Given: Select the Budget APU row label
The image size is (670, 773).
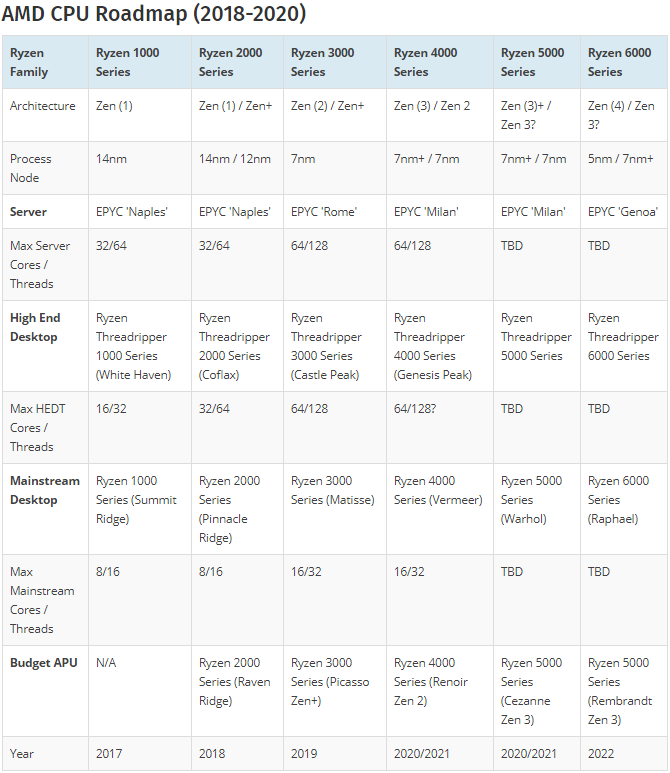Looking at the screenshot, I should point(44,663).
